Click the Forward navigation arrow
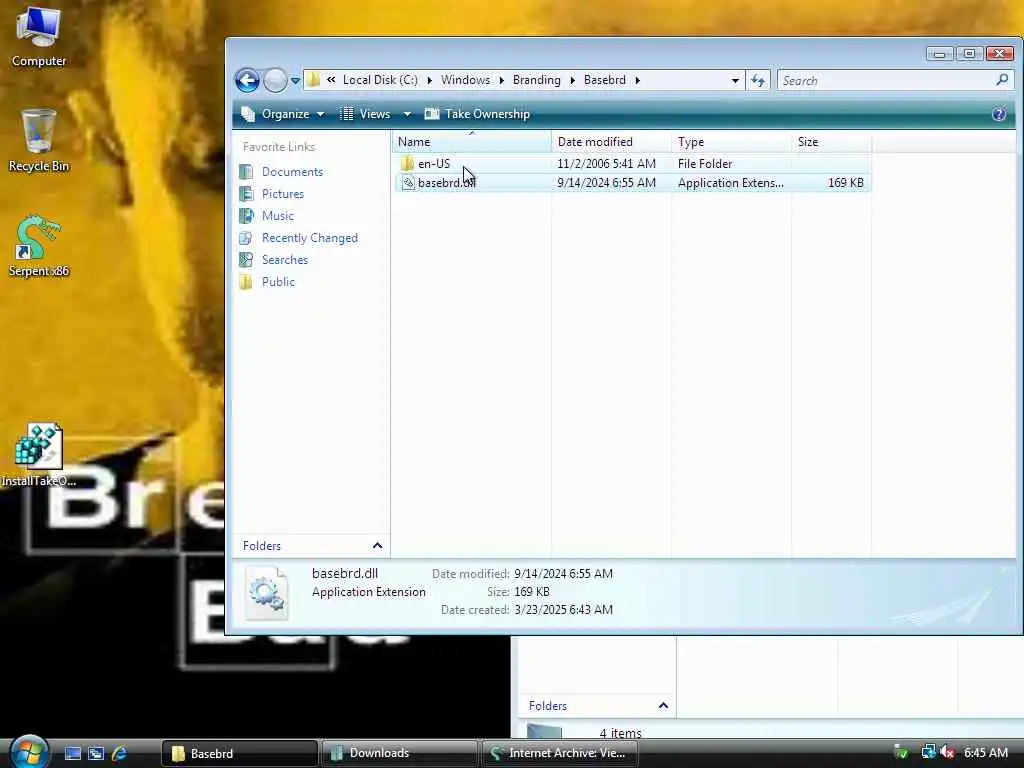Image resolution: width=1024 pixels, height=768 pixels. (275, 80)
